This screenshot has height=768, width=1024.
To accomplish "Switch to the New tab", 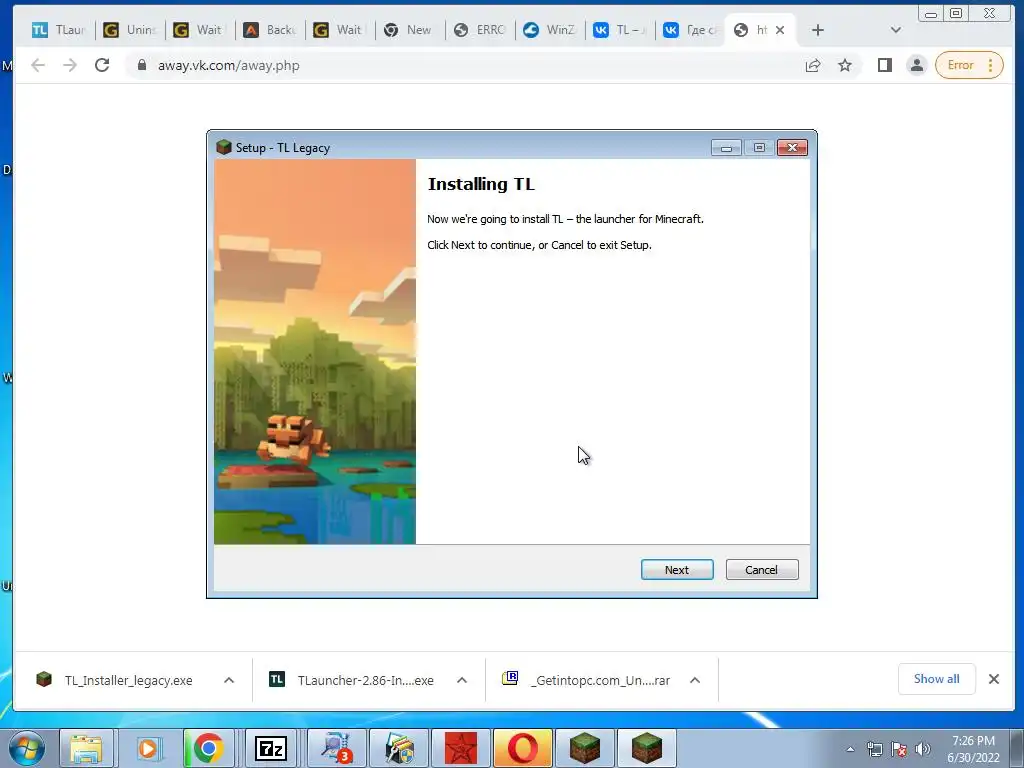I will [410, 30].
